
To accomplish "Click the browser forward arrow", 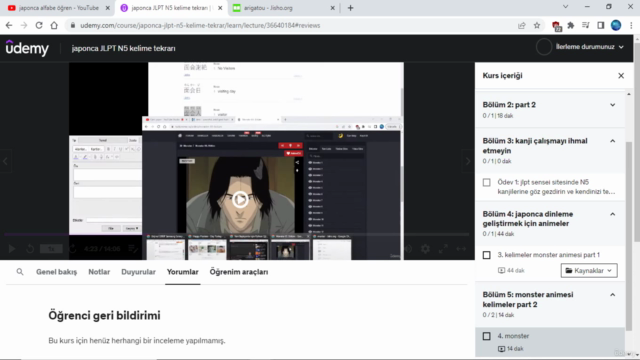I will click(24, 25).
